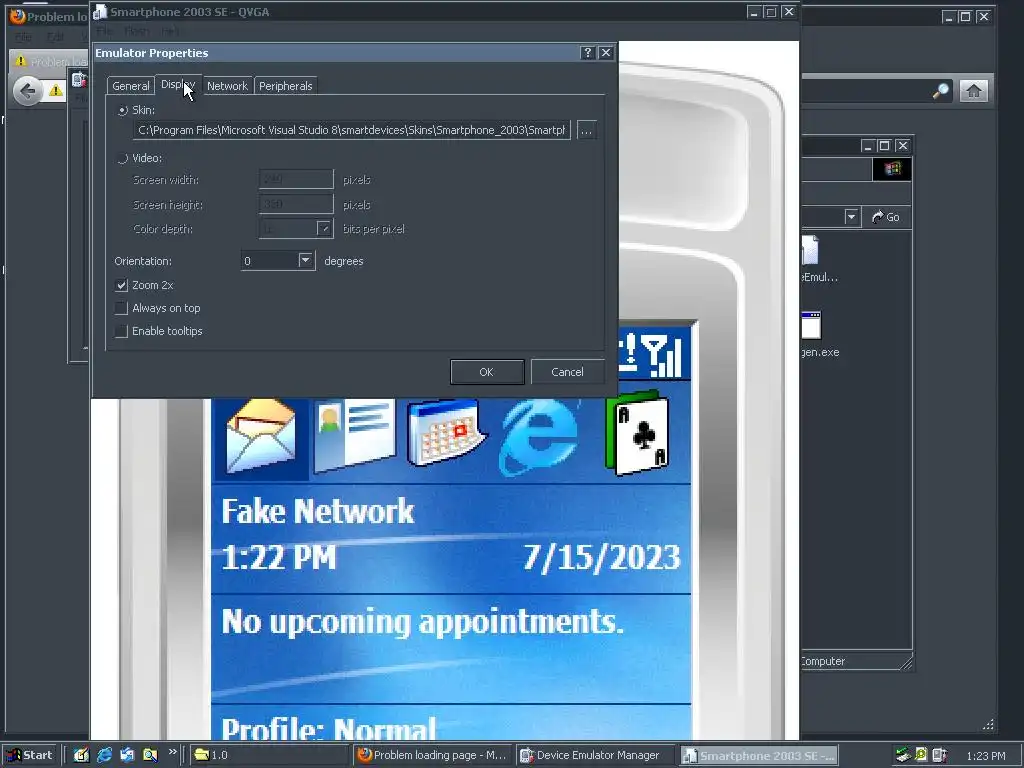Click the Screen width field
Screen dimensions: 1024x768
pos(296,179)
